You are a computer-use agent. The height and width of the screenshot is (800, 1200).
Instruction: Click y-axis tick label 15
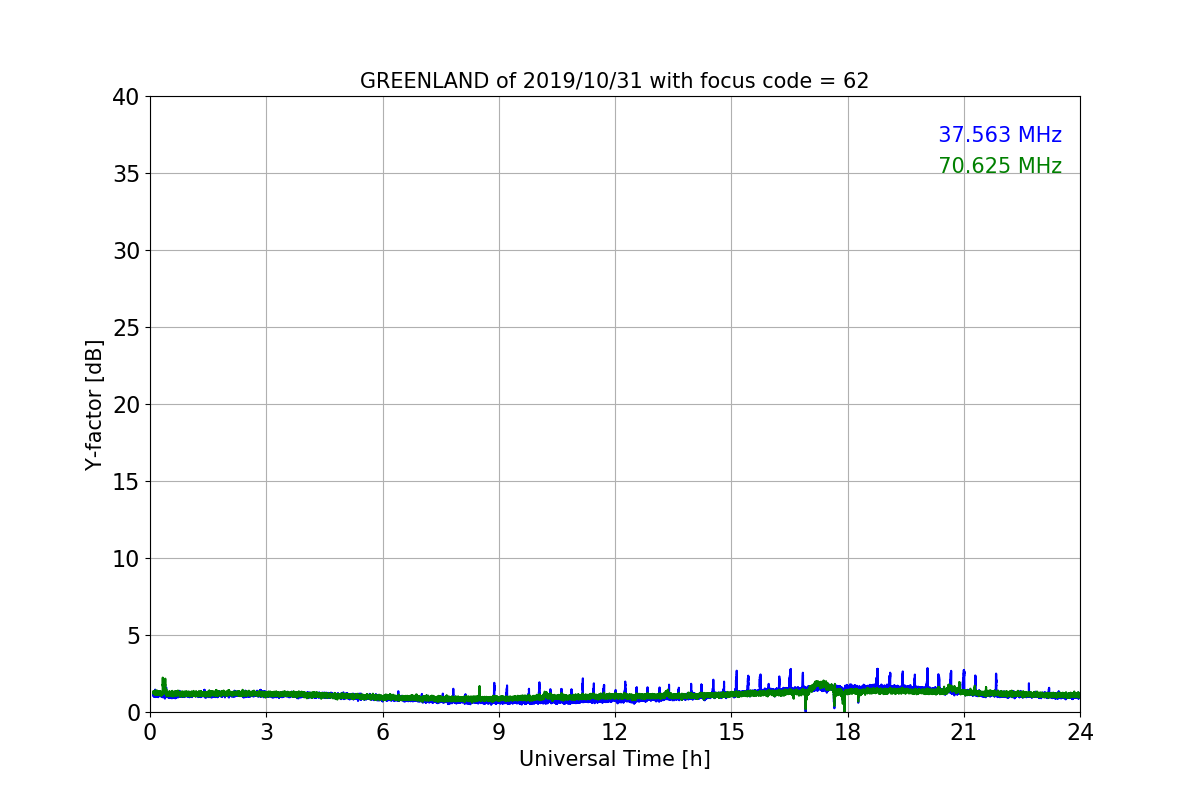click(x=126, y=482)
